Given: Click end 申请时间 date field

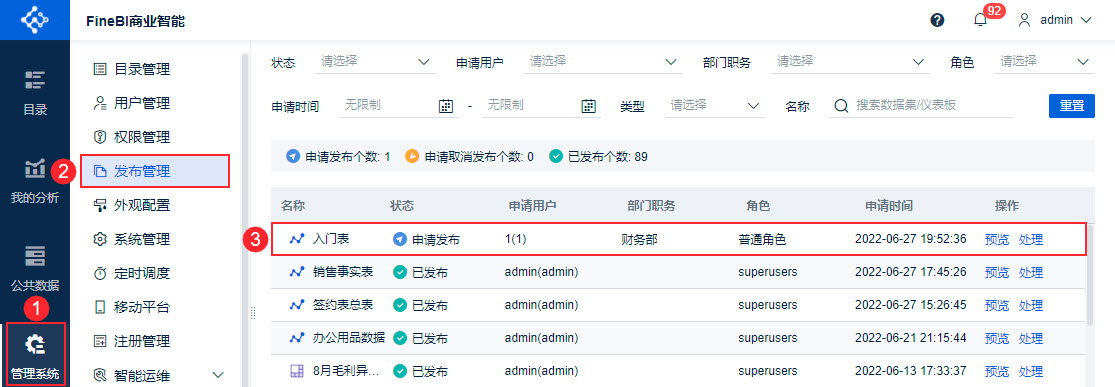Looking at the screenshot, I should pyautogui.click(x=540, y=106).
